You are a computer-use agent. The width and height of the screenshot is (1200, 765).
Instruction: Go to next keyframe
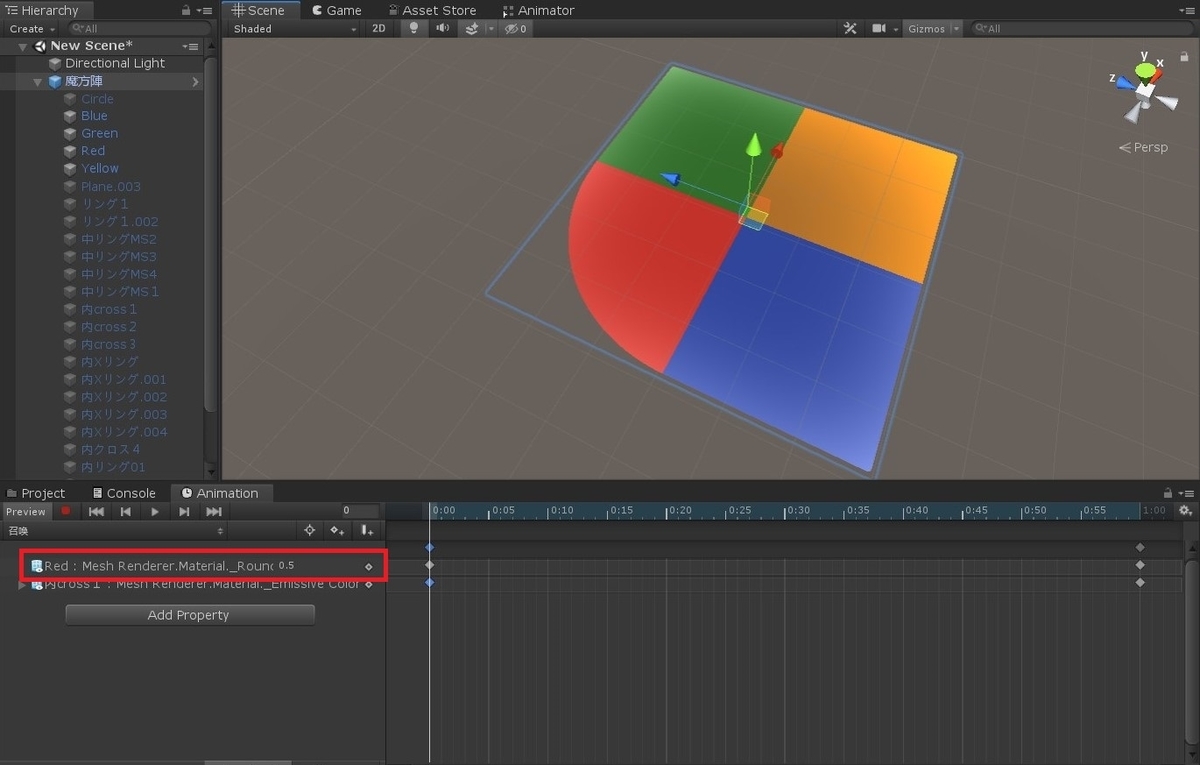184,511
